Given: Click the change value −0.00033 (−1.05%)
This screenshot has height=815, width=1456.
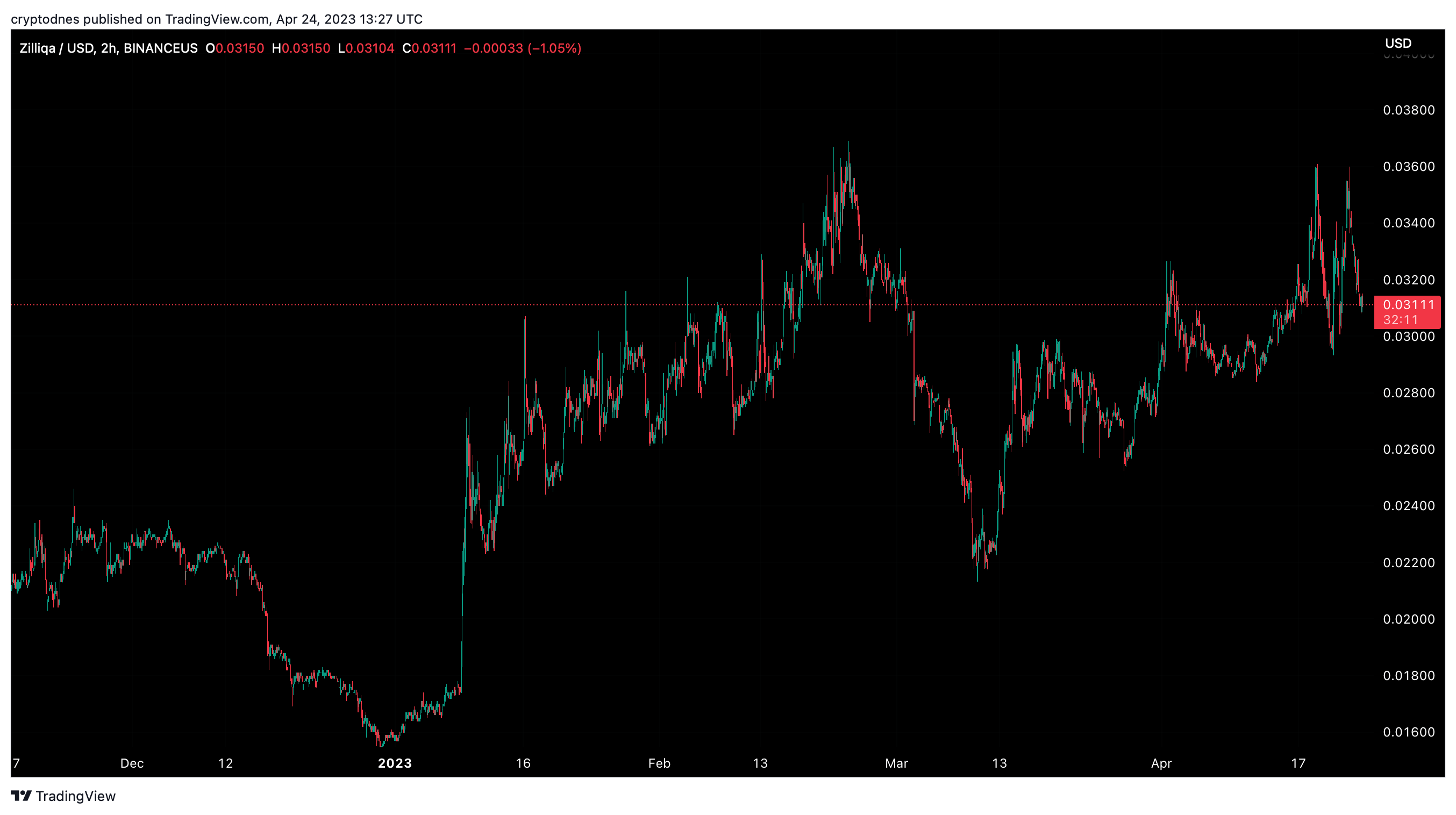Looking at the screenshot, I should click(522, 48).
